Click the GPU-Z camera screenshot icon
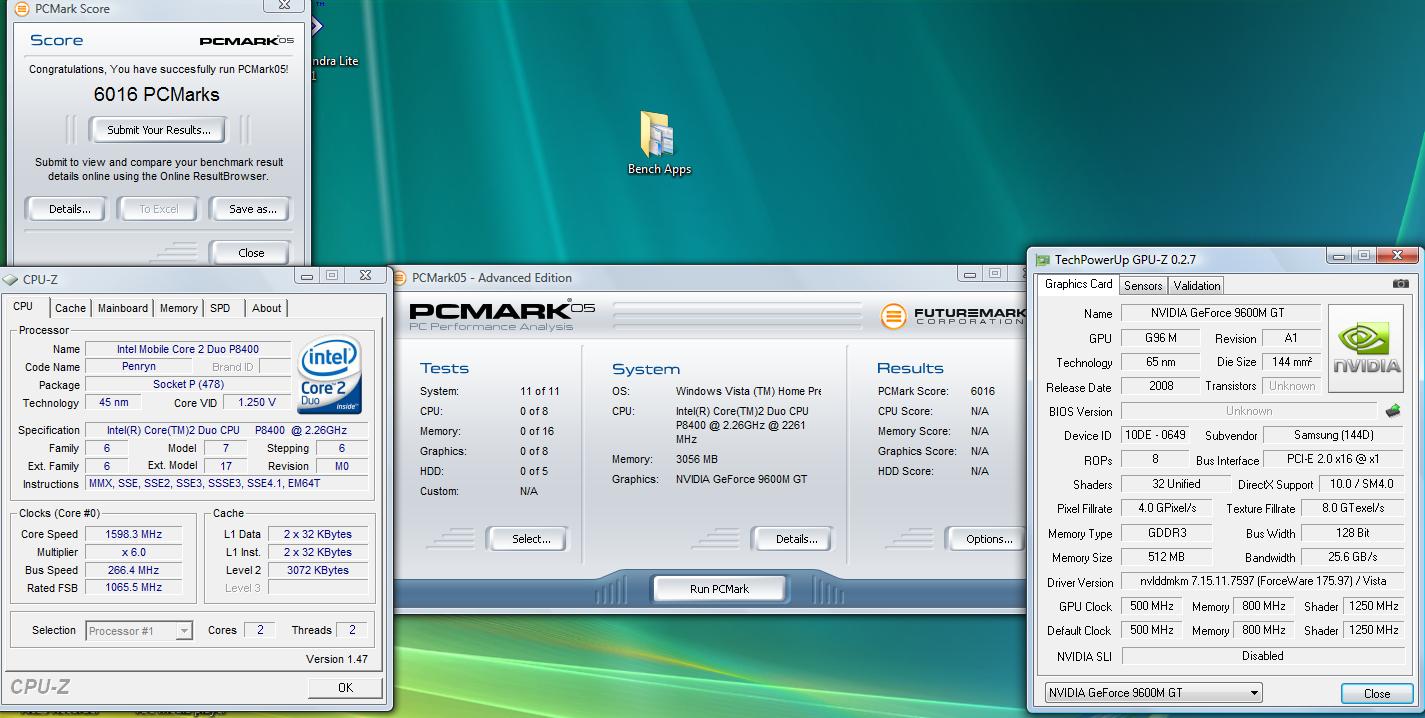This screenshot has height=718, width=1425. (x=1400, y=284)
